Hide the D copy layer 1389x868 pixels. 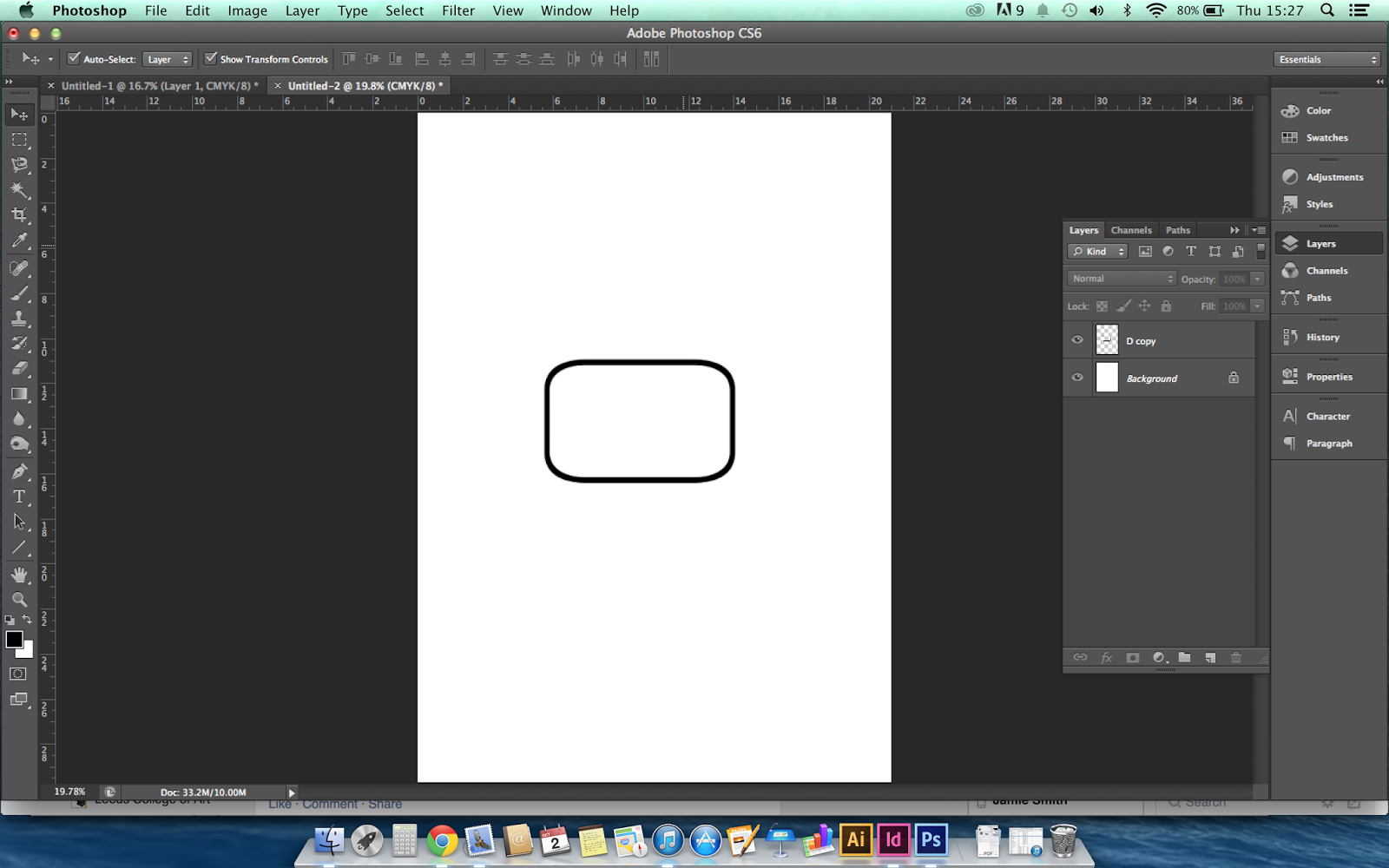[1077, 340]
